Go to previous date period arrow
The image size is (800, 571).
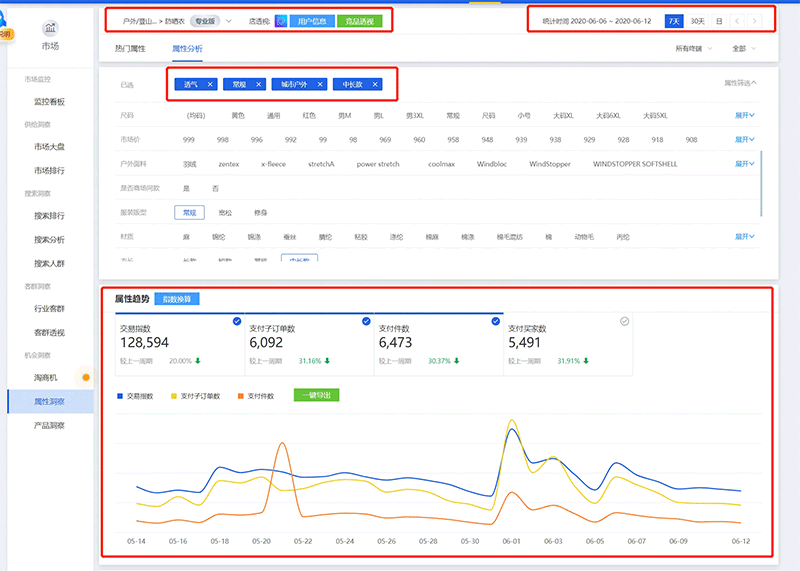[x=737, y=20]
